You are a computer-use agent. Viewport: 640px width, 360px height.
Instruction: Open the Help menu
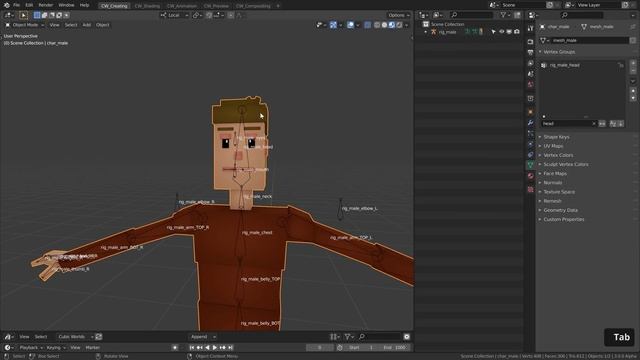(x=84, y=5)
